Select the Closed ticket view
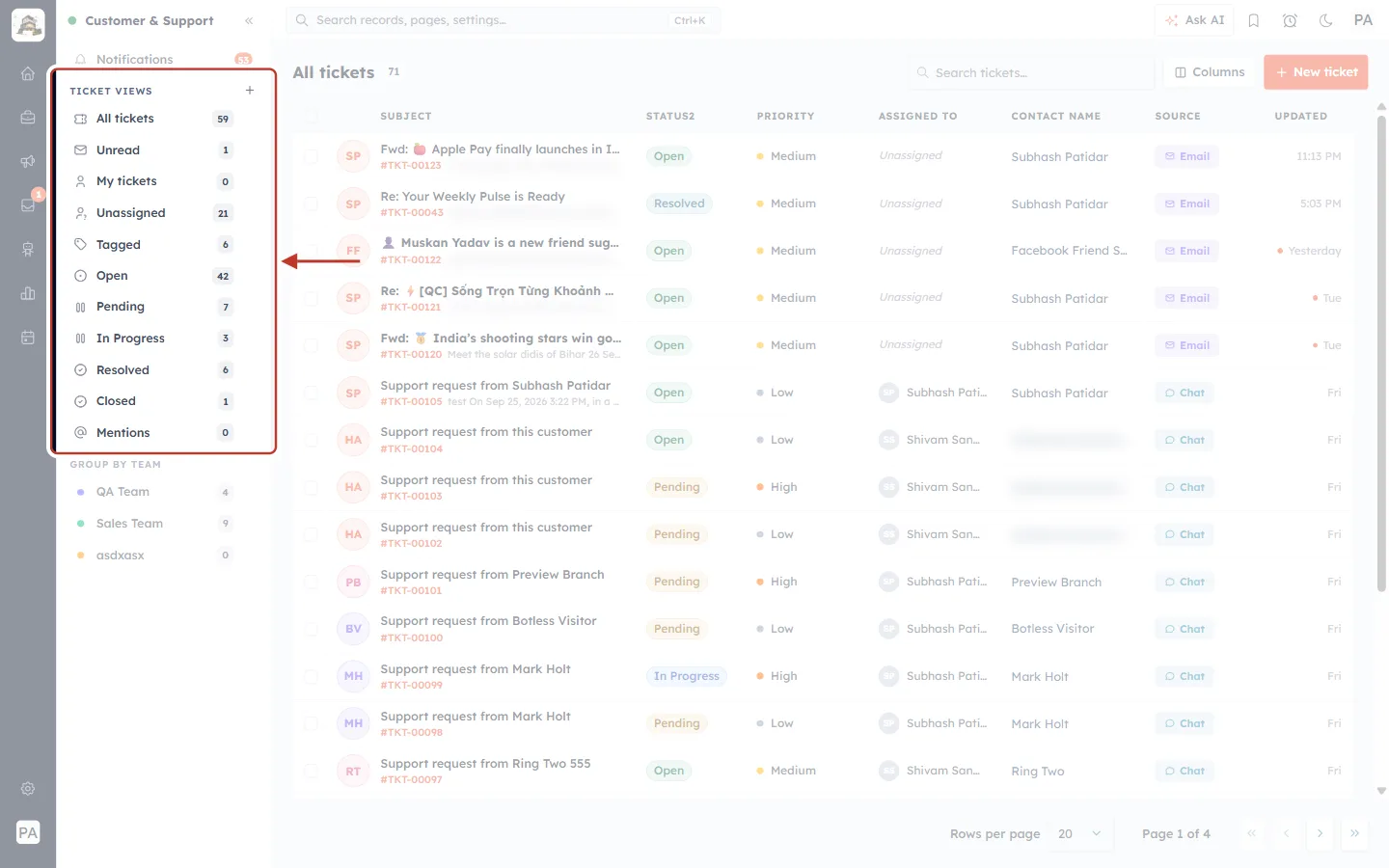The image size is (1389, 868). tap(154, 401)
